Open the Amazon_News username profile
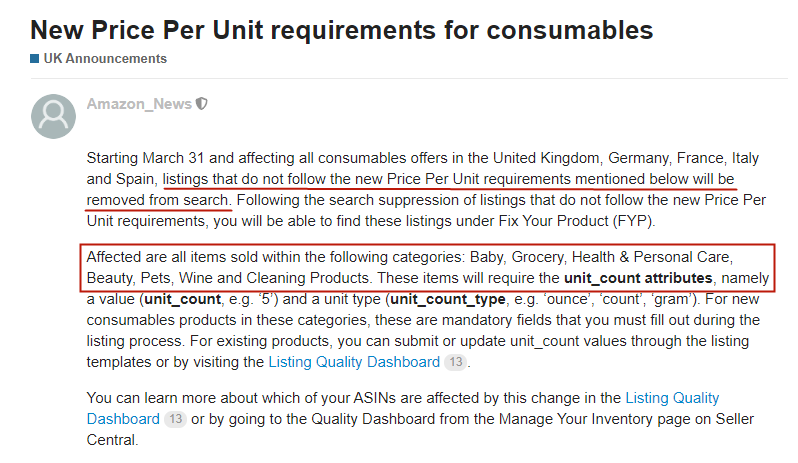The height and width of the screenshot is (463, 798). 139,103
